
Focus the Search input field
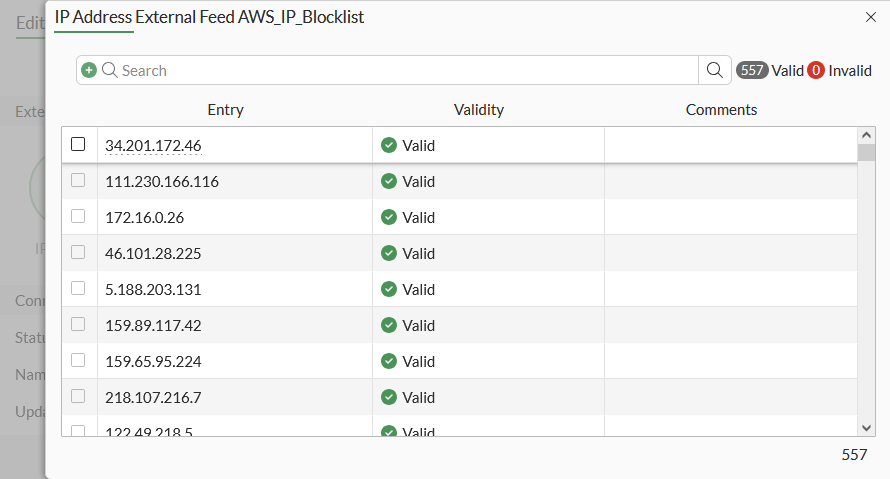400,70
